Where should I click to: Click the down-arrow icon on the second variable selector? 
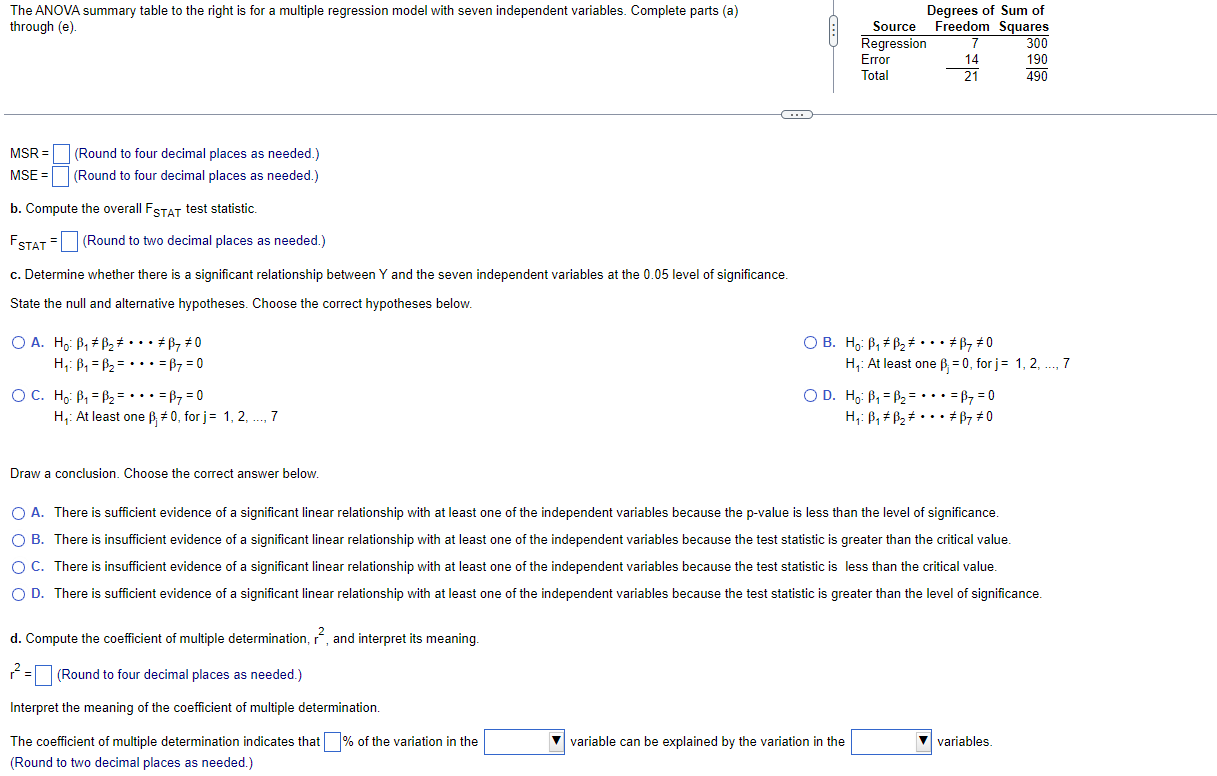click(x=923, y=741)
